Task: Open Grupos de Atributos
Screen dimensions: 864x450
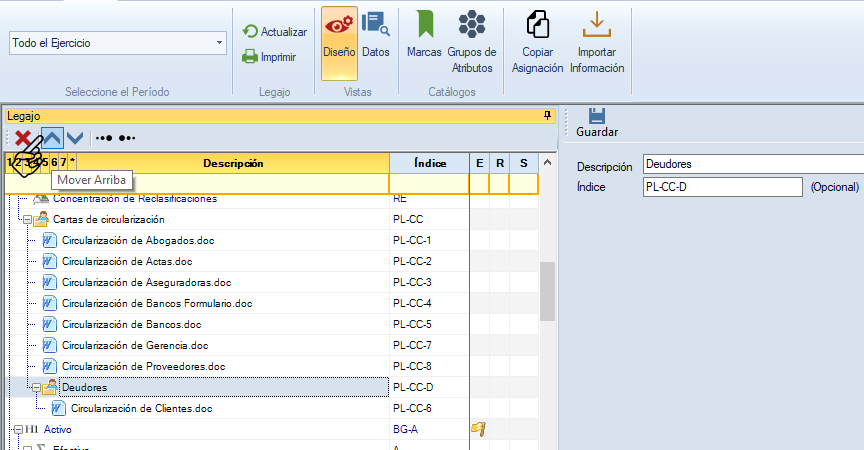Action: click(x=472, y=44)
